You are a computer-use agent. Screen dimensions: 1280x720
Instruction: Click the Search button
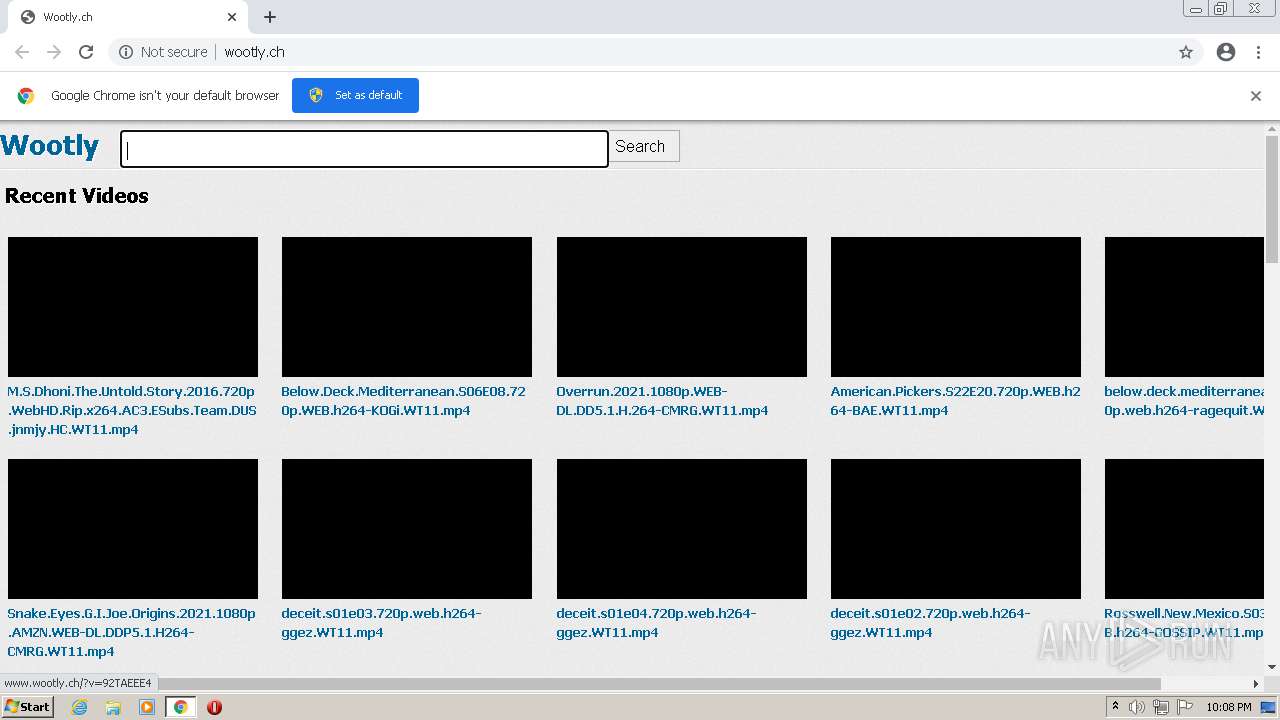pyautogui.click(x=643, y=146)
